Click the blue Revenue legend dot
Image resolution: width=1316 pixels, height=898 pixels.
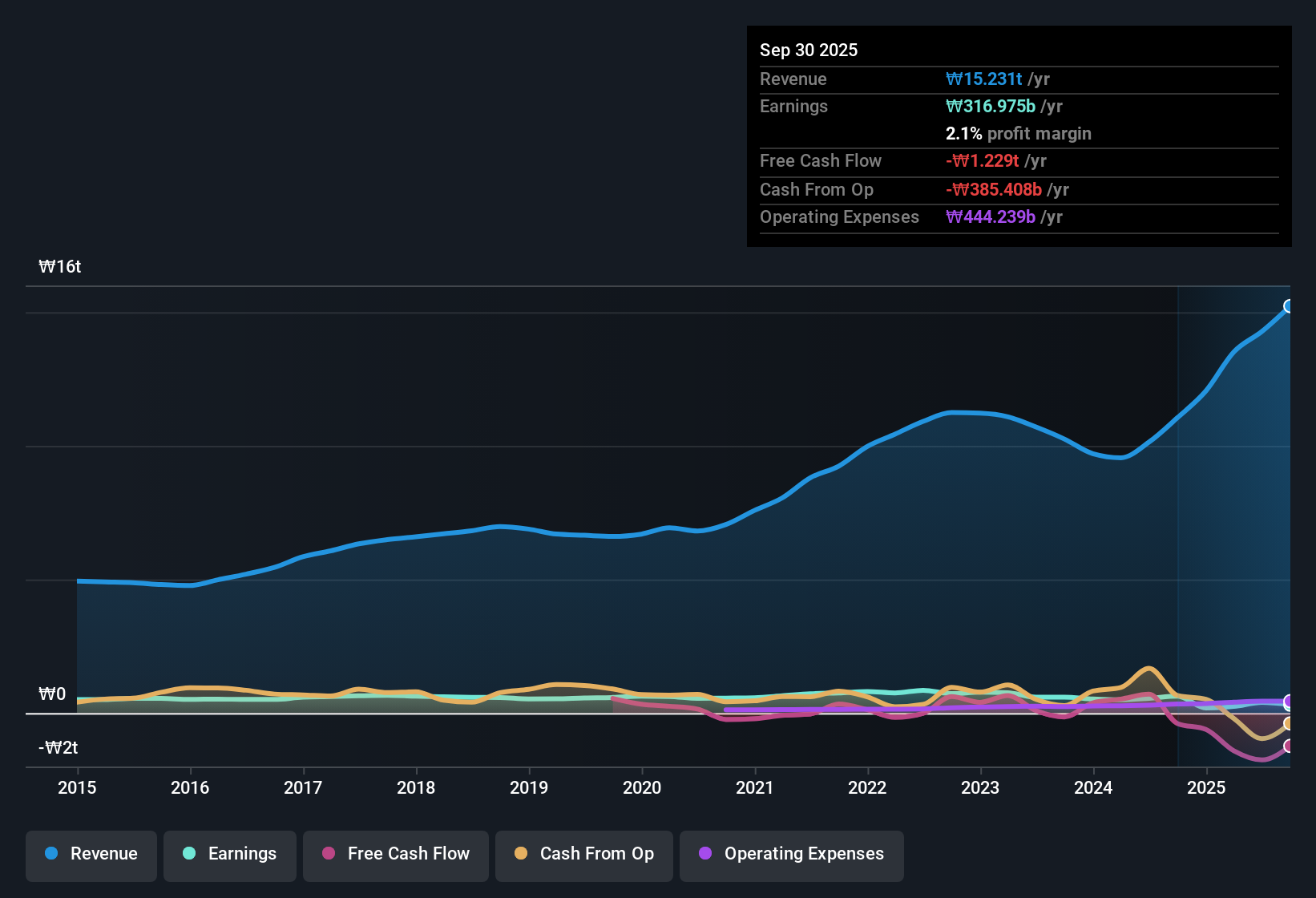click(50, 854)
